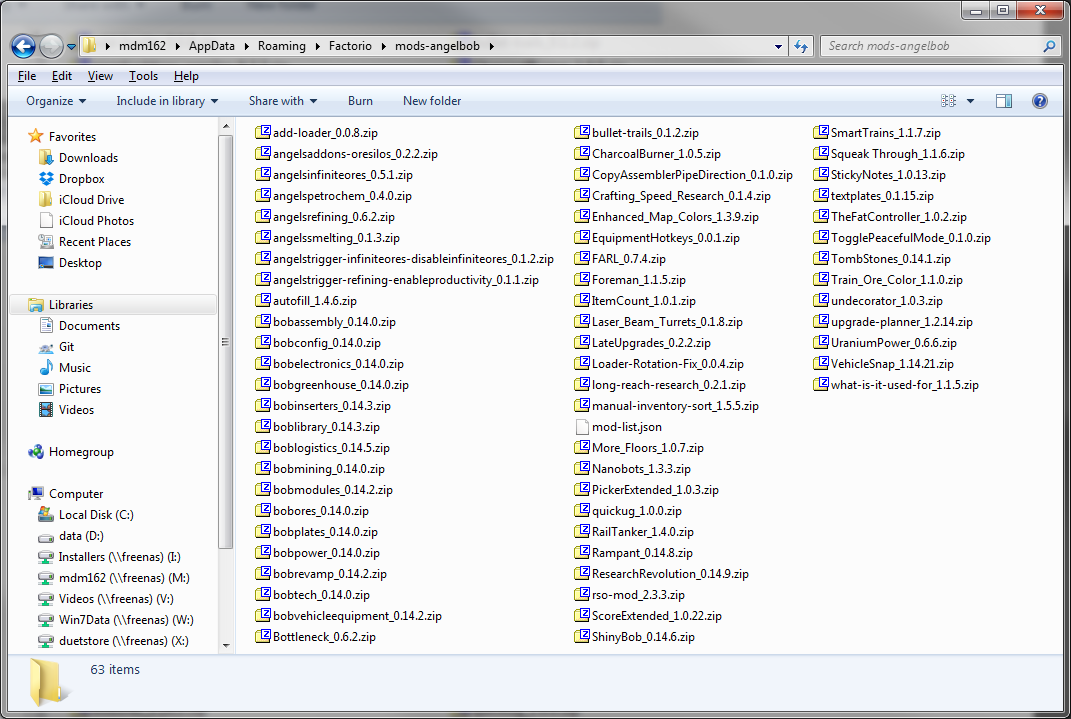Click the Back navigation arrow button
This screenshot has width=1071, height=719.
click(x=24, y=46)
